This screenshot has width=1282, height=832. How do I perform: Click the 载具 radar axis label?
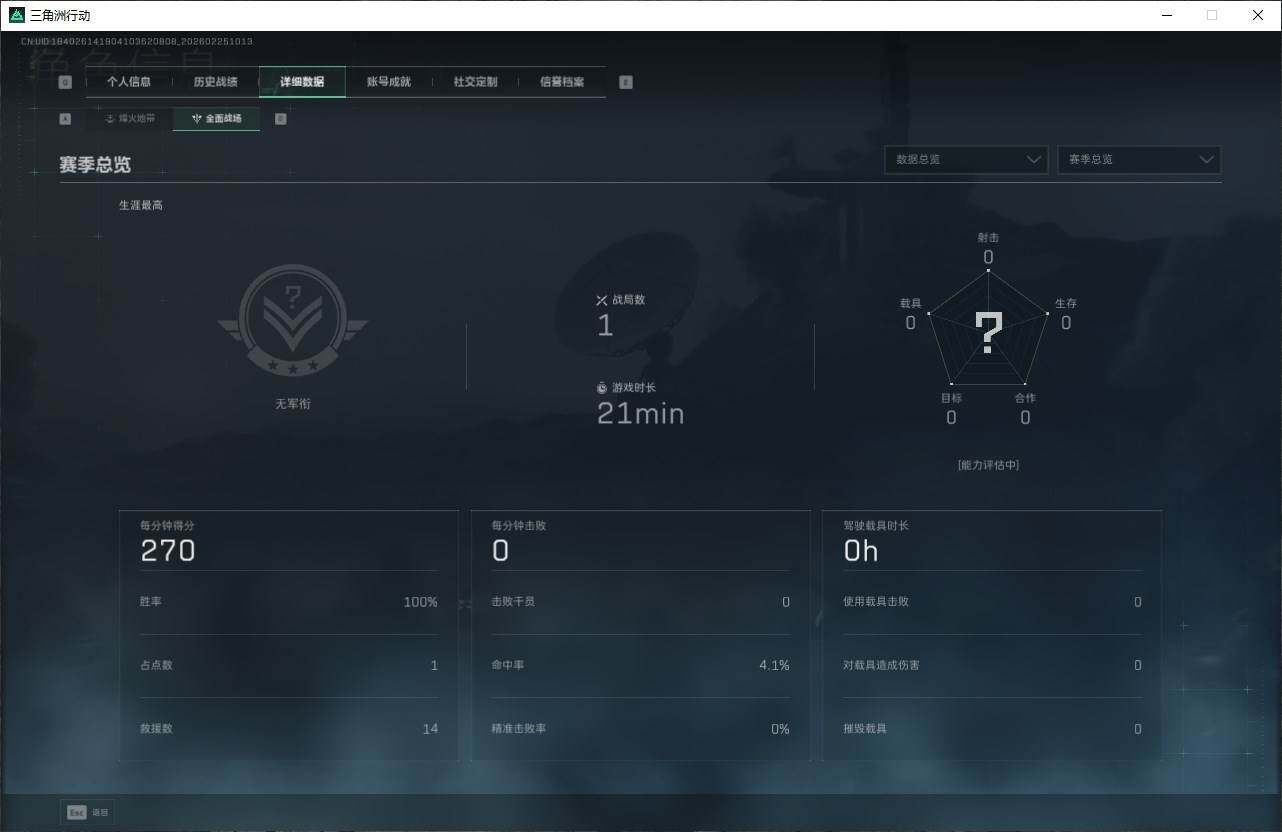910,303
